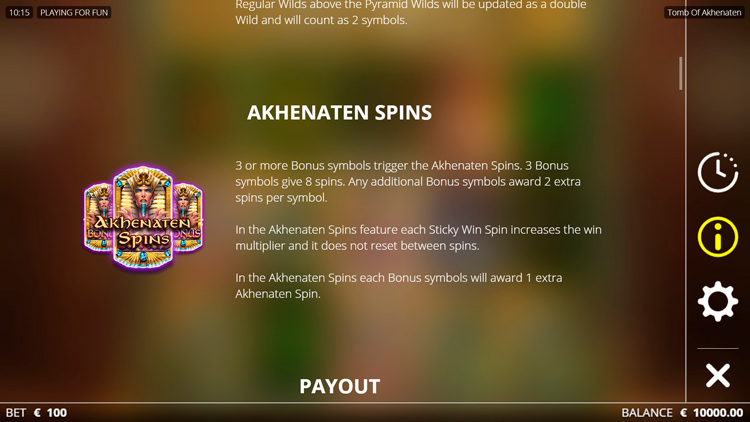Screen dimensions: 750x422
Task: Click the Tomb Of Akhenaten title label
Action: (x=704, y=12)
